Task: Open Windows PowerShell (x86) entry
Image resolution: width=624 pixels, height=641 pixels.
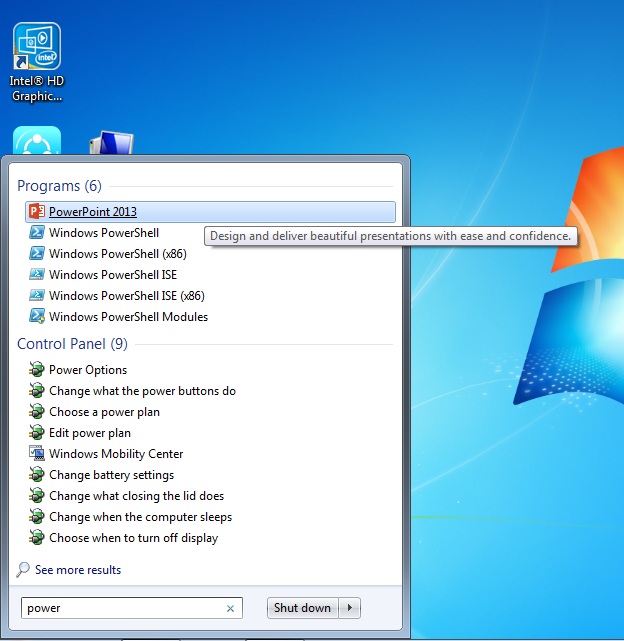Action: coord(118,254)
